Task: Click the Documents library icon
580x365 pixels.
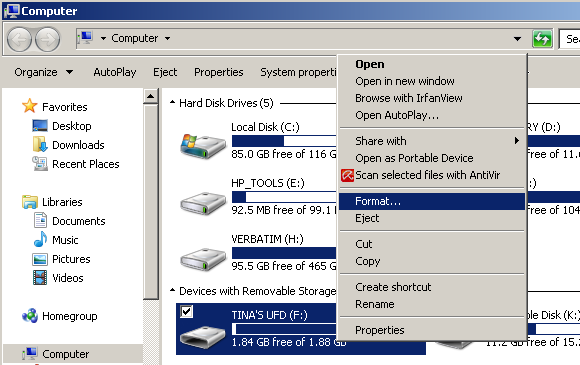Action: tap(40, 220)
